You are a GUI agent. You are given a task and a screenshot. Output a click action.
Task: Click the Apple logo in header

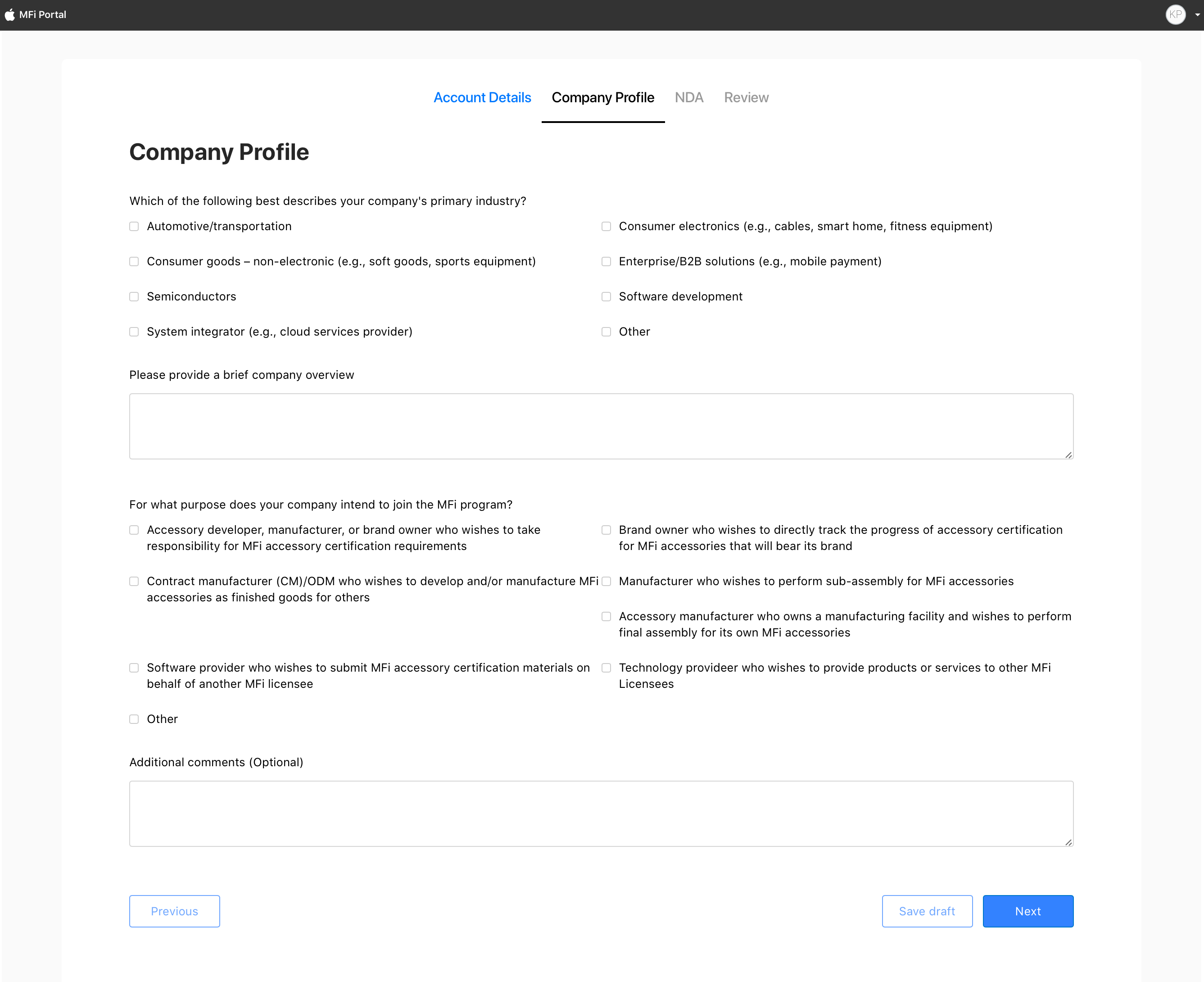tap(9, 15)
